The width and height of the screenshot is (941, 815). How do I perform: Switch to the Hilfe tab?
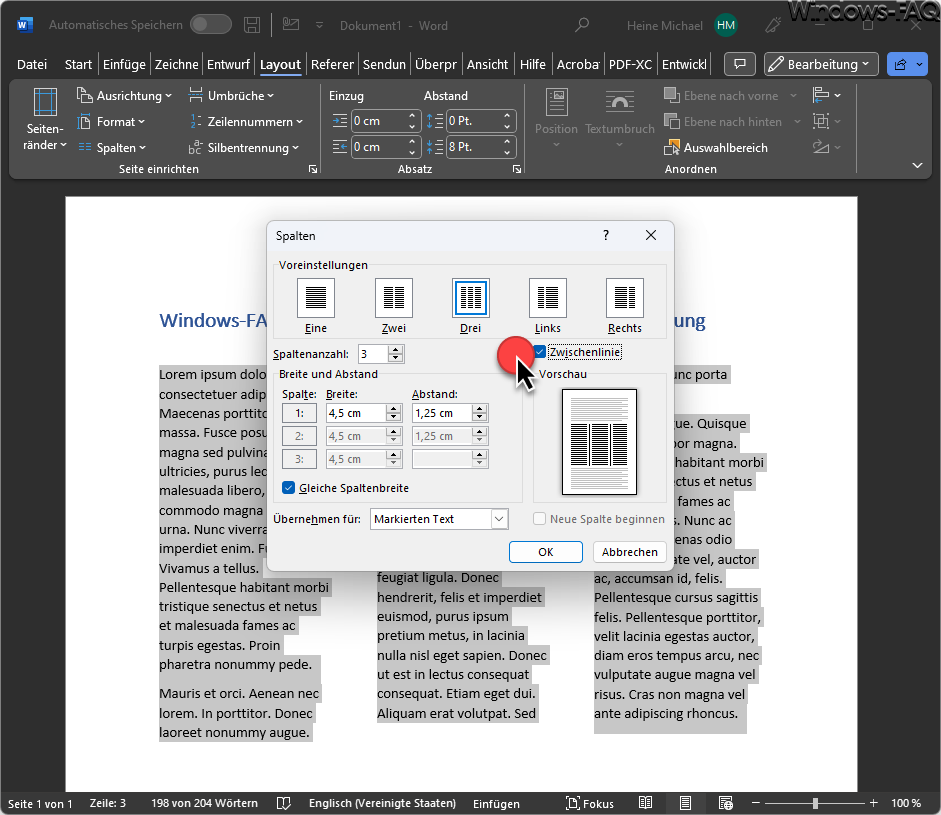533,64
